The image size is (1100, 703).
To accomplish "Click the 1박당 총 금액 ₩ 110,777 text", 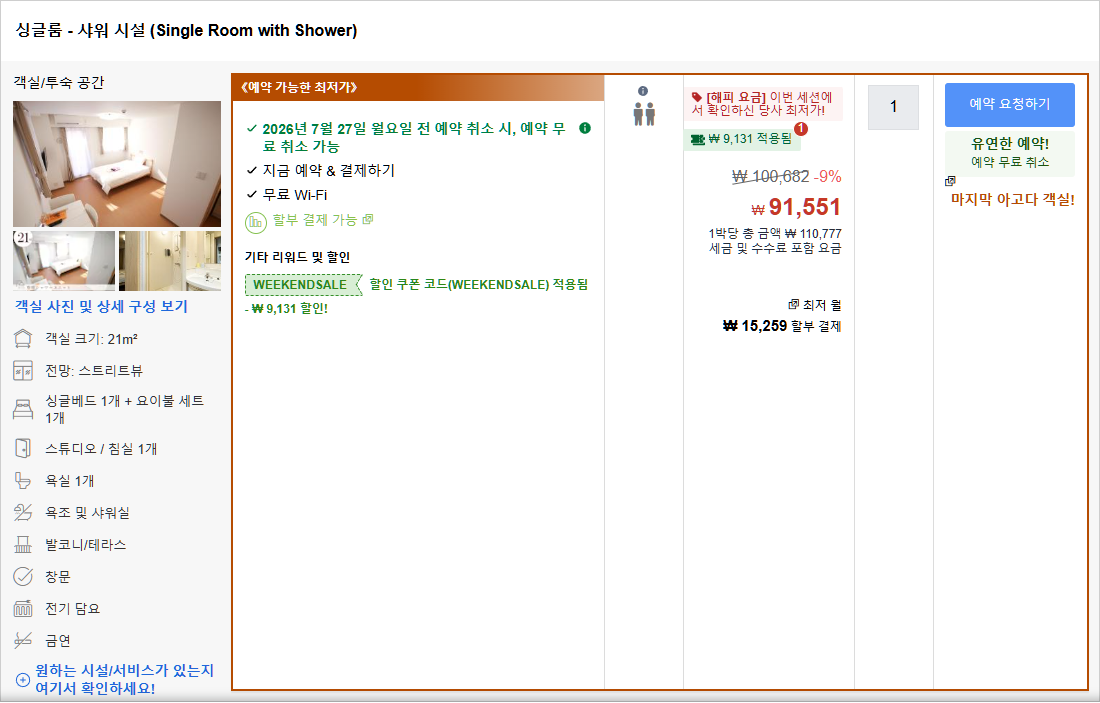I will [x=775, y=234].
